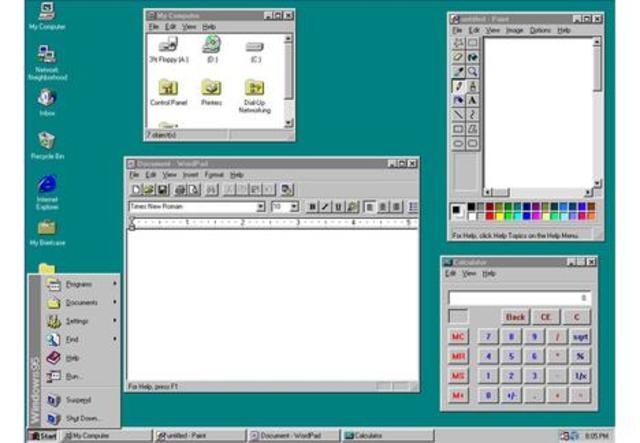The image size is (640, 443).
Task: Expand Settings in the Start menu
Action: 80,321
